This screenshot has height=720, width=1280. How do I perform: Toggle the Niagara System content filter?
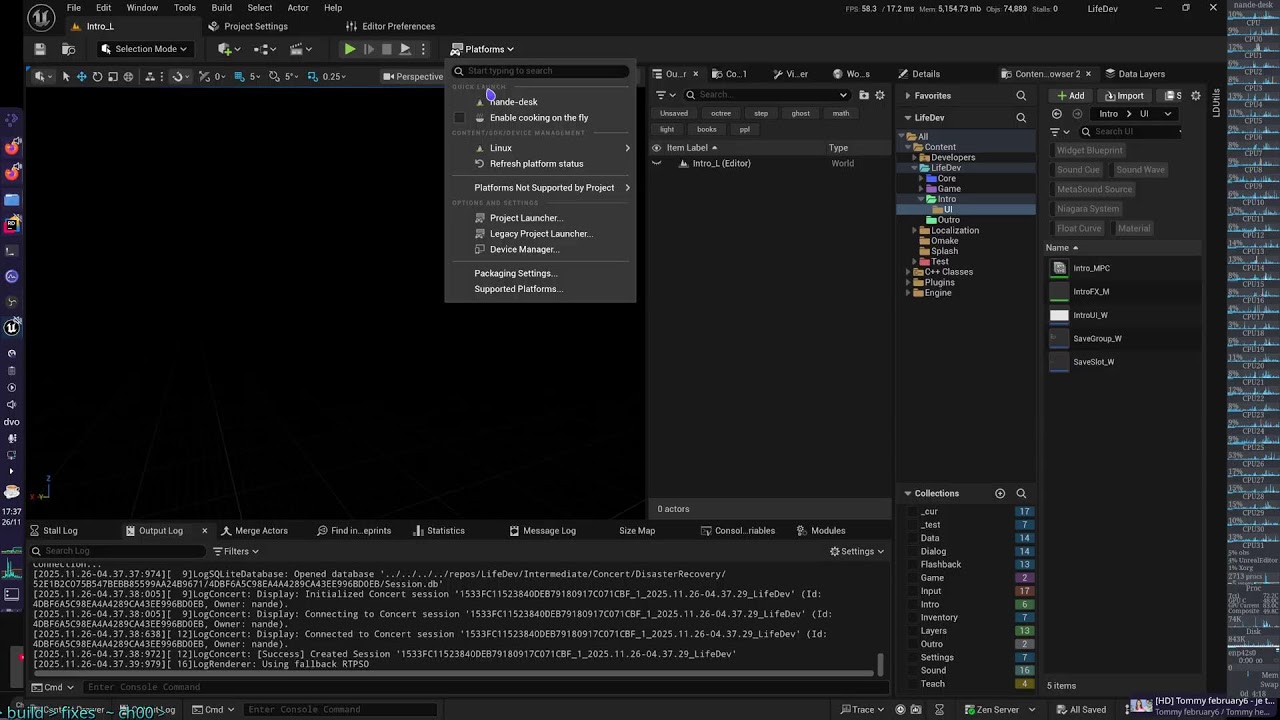[1088, 209]
